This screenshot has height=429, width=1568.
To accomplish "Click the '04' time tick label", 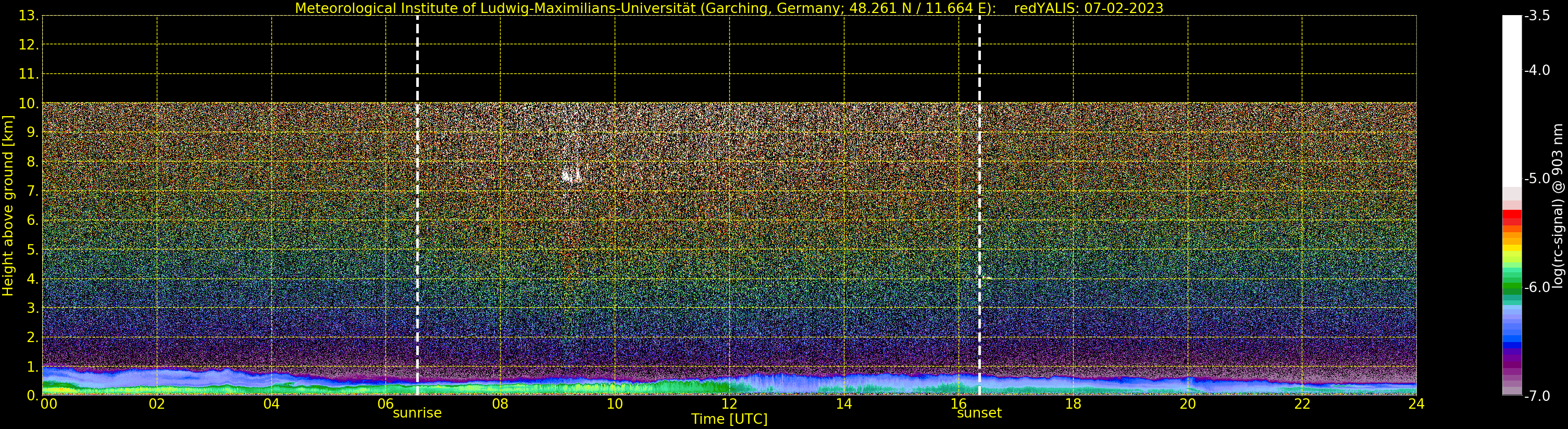I will click(x=271, y=404).
